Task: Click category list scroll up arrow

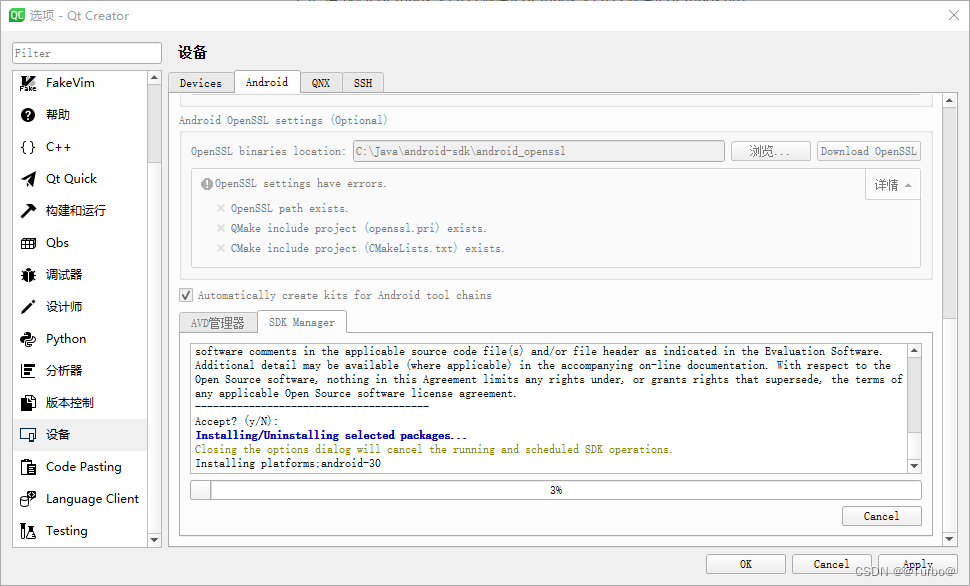Action: [155, 78]
